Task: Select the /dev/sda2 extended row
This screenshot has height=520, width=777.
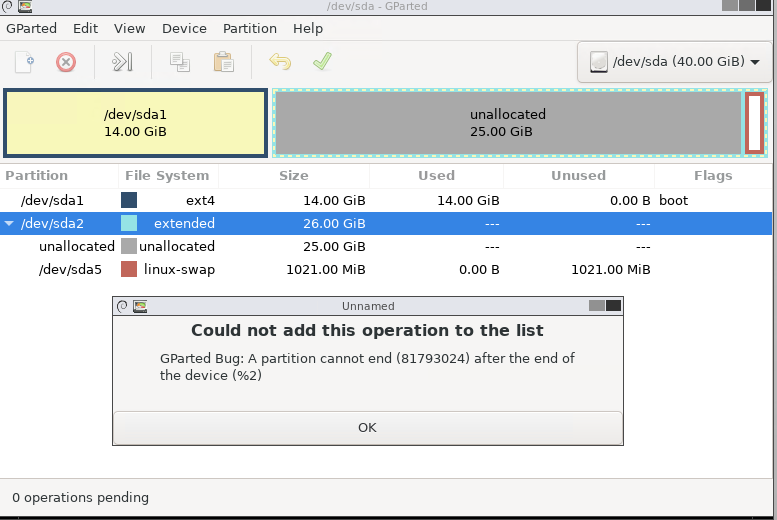Action: click(x=386, y=224)
